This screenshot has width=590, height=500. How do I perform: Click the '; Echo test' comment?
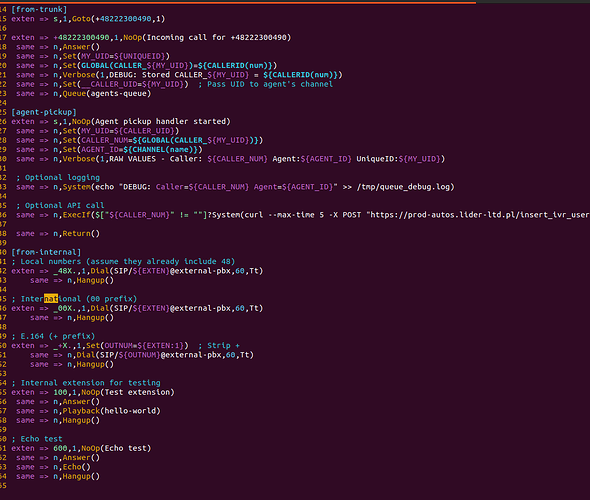click(x=36, y=439)
